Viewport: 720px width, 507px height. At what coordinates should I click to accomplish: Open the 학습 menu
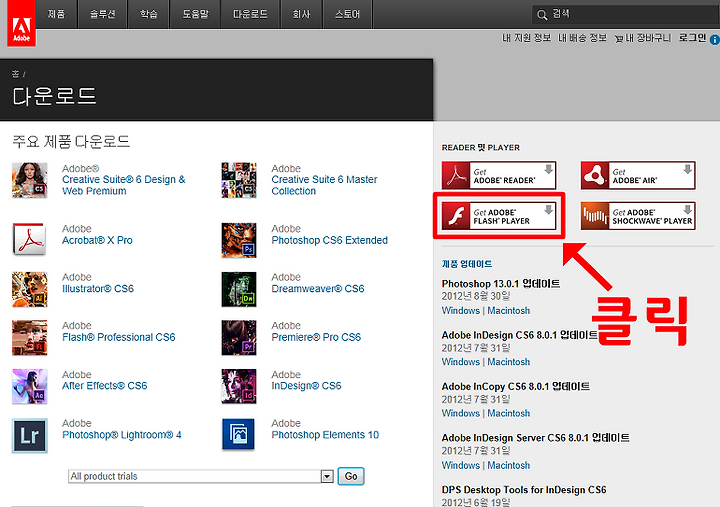click(148, 14)
